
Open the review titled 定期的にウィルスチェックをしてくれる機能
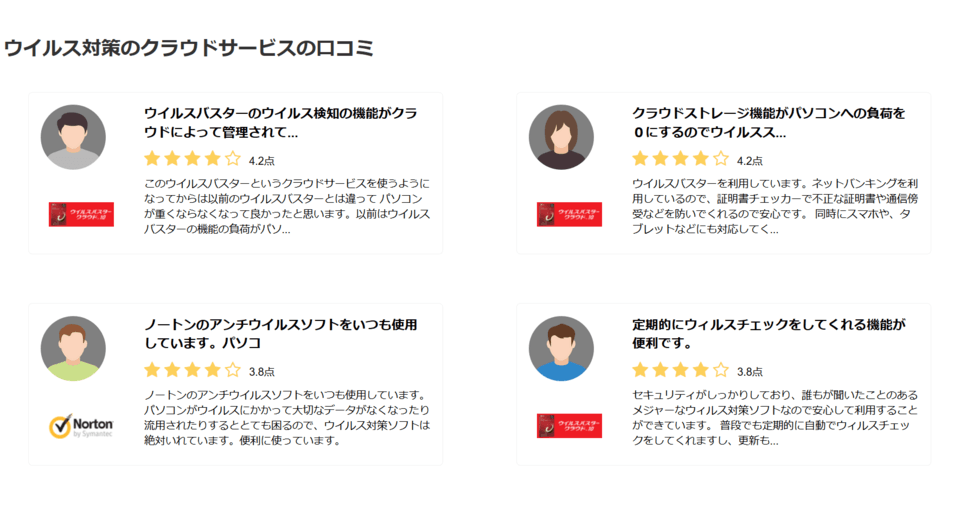pyautogui.click(x=768, y=334)
